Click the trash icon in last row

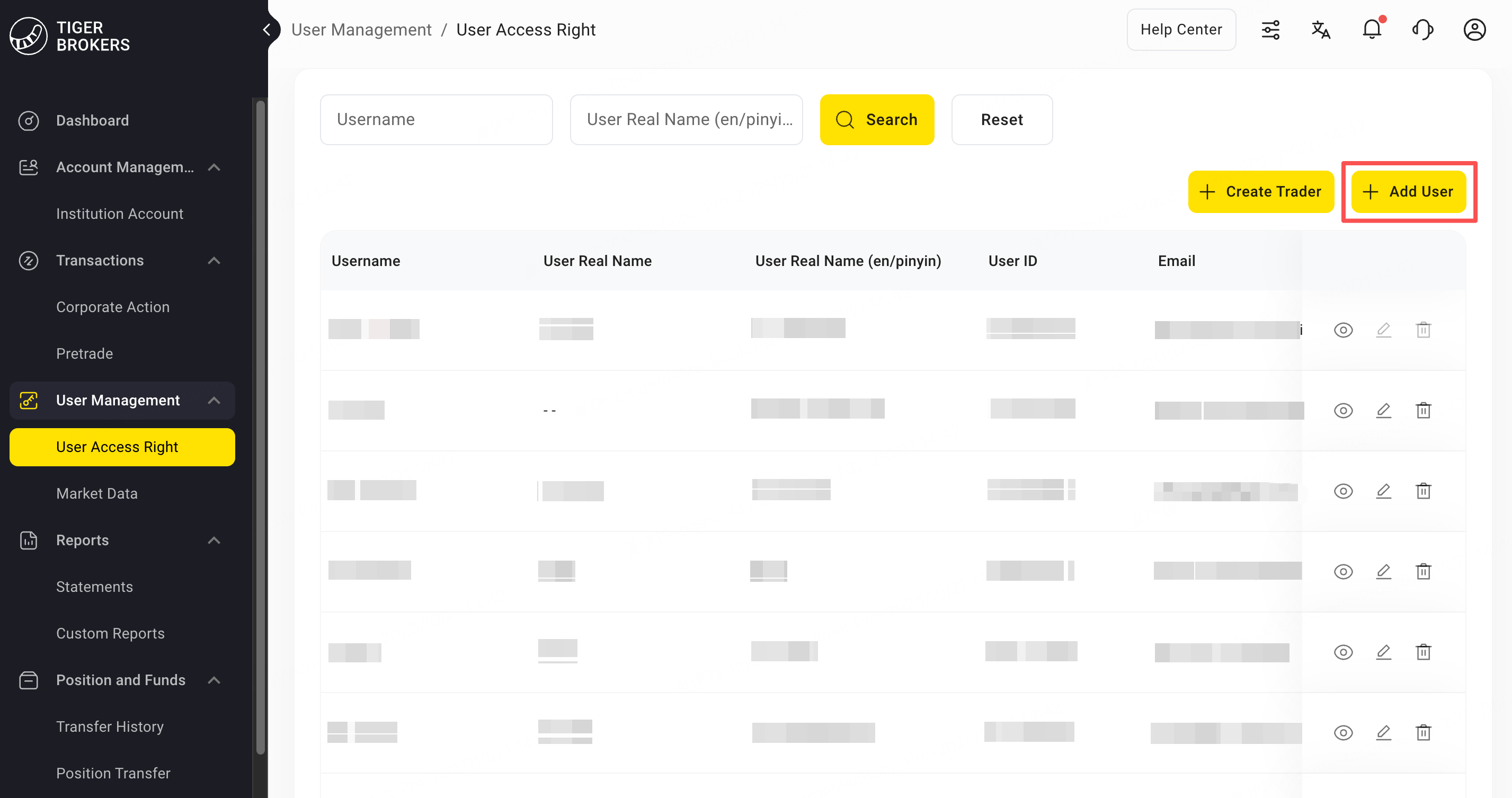click(1424, 732)
